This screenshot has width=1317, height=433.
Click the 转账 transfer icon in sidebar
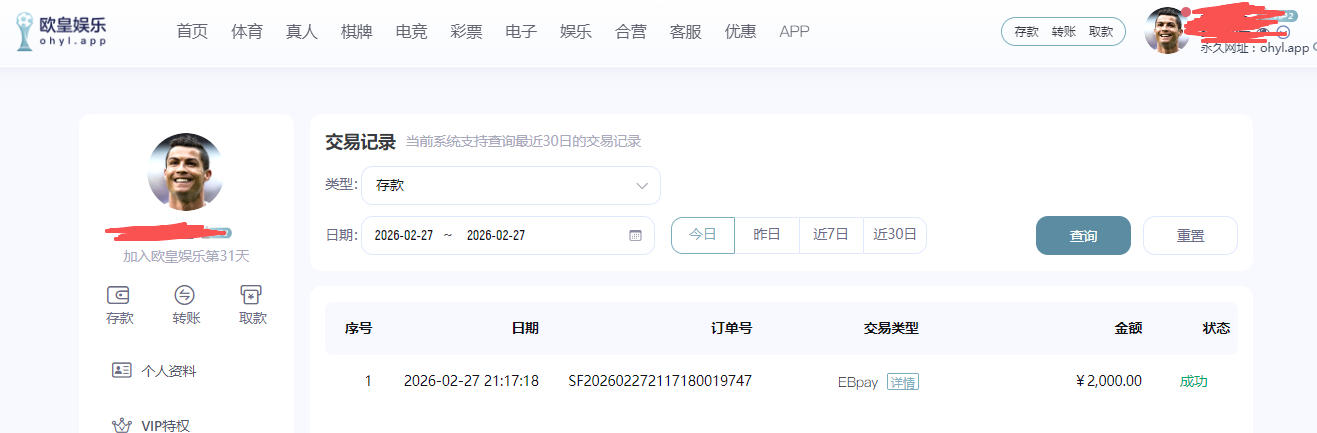coord(185,295)
